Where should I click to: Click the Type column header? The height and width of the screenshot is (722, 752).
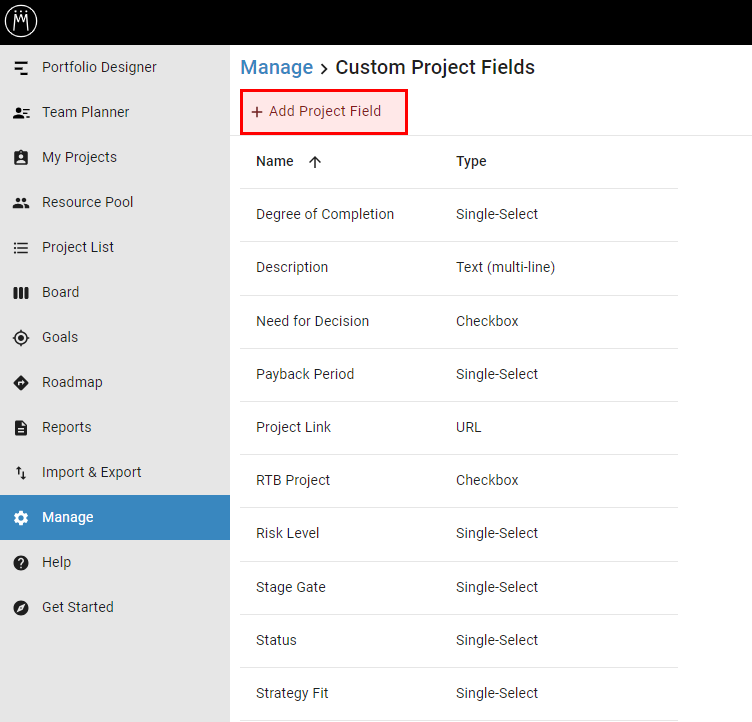(x=471, y=161)
